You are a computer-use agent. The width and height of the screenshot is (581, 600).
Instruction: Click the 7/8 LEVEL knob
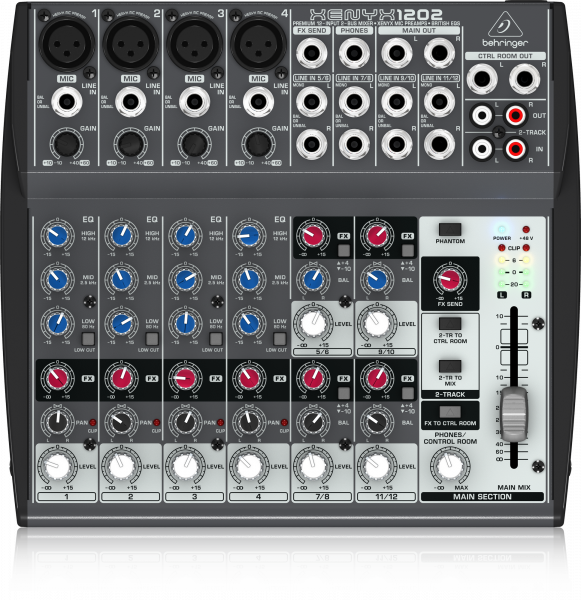coord(313,466)
